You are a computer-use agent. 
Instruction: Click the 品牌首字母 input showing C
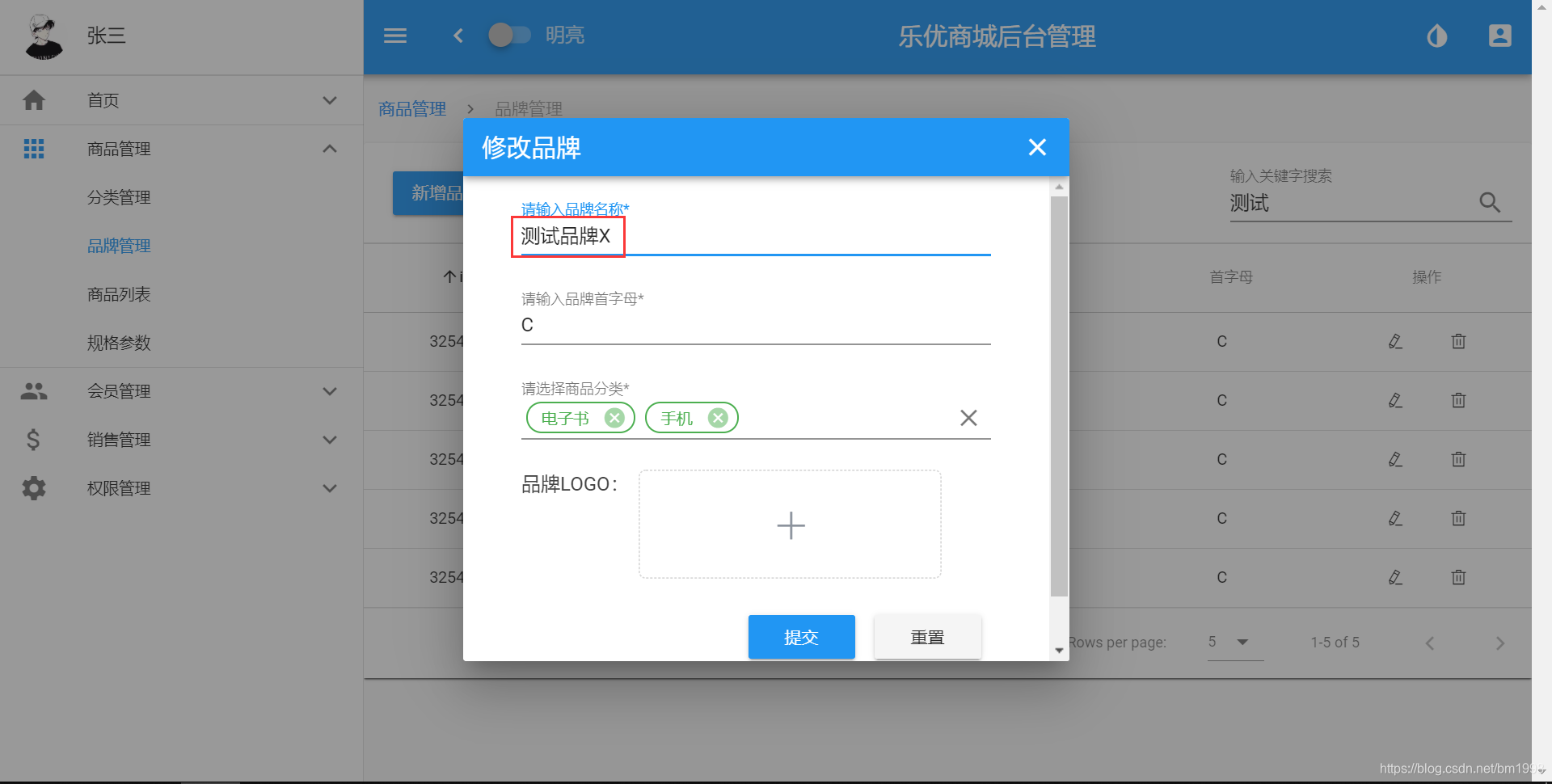(x=755, y=325)
